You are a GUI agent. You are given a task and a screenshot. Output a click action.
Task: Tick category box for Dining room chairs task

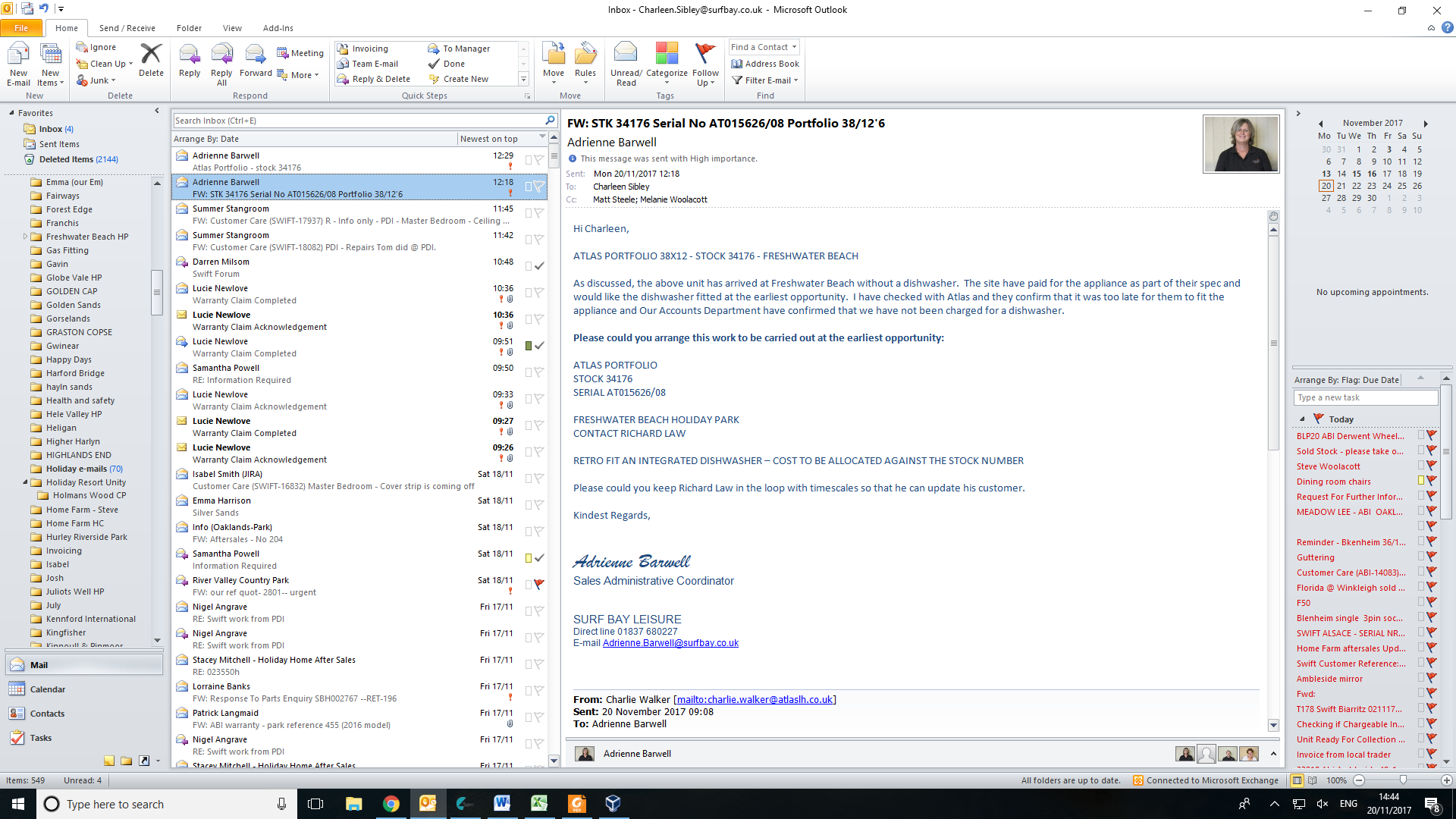1421,481
